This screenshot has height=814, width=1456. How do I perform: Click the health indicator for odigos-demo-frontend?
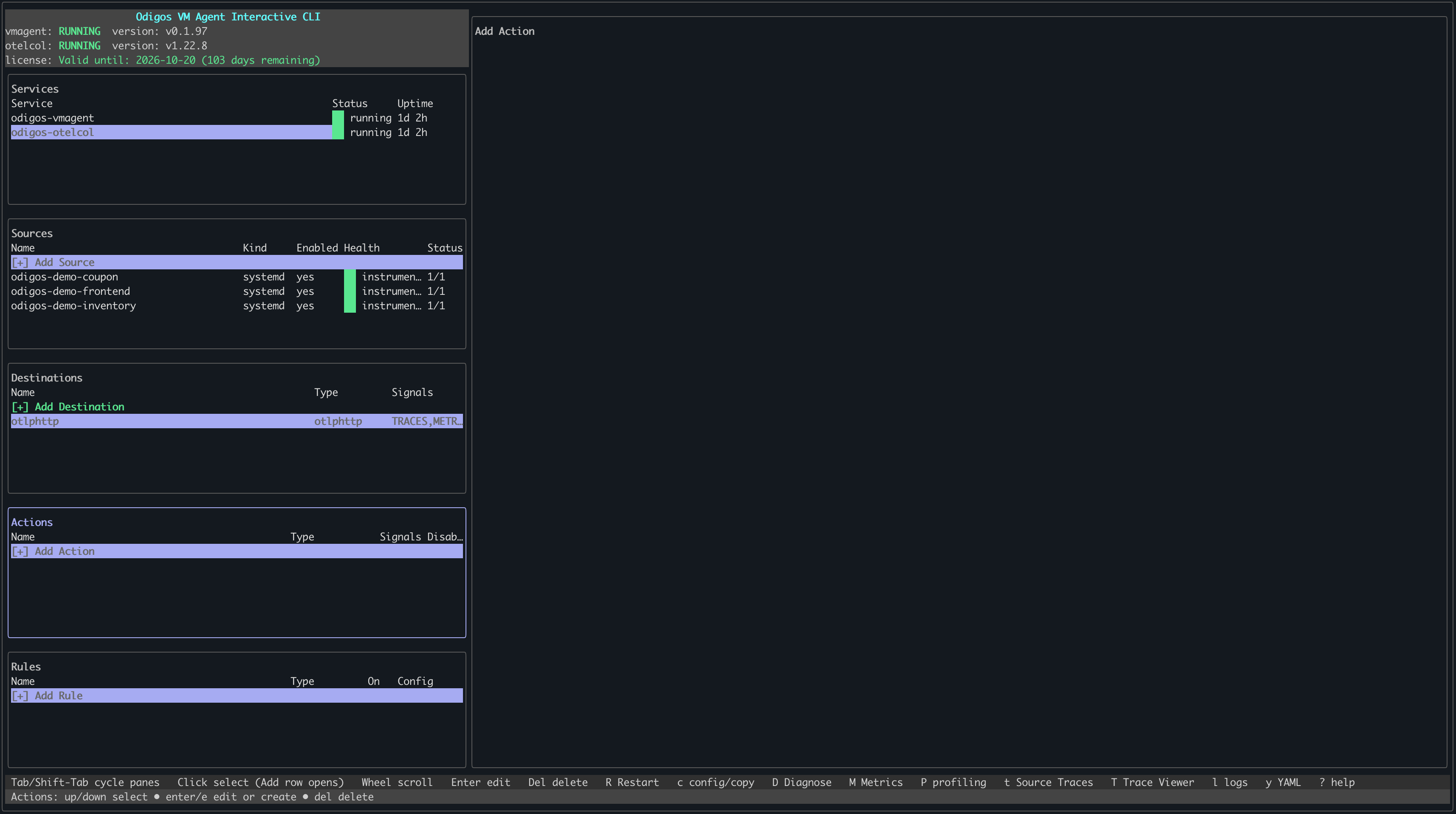[350, 292]
